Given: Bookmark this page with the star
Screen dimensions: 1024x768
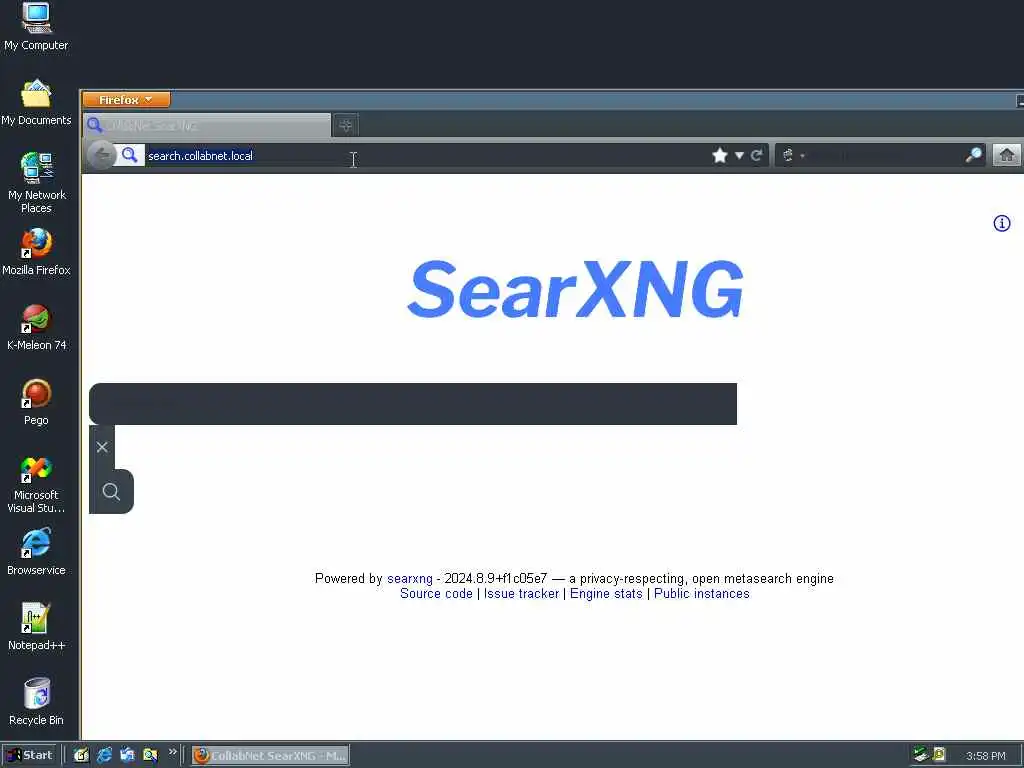Looking at the screenshot, I should [720, 155].
